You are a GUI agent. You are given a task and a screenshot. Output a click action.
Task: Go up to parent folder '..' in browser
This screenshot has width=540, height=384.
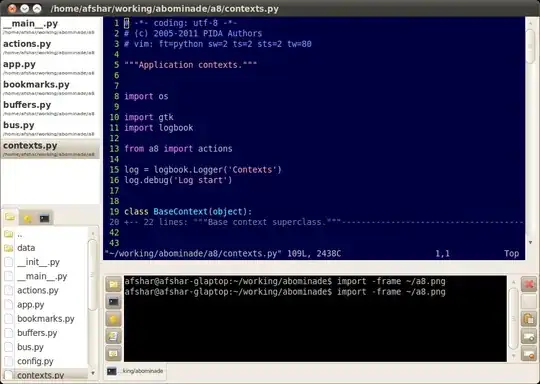click(45, 235)
